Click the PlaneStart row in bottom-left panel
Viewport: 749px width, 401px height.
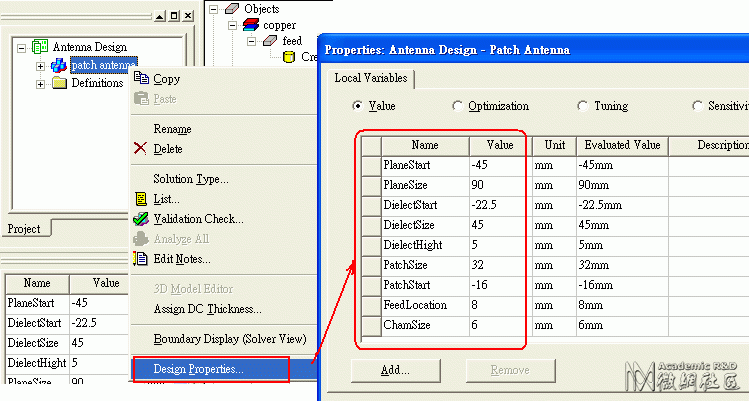coord(67,303)
